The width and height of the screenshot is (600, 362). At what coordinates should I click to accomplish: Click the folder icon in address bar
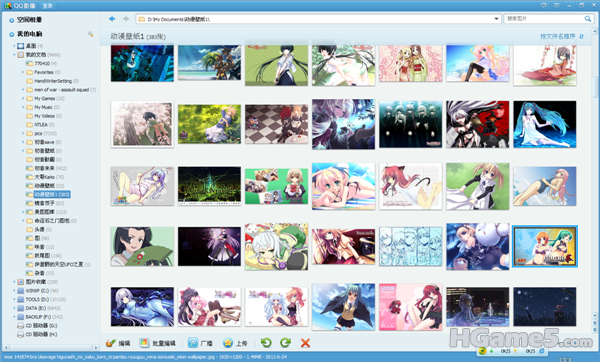[142, 19]
